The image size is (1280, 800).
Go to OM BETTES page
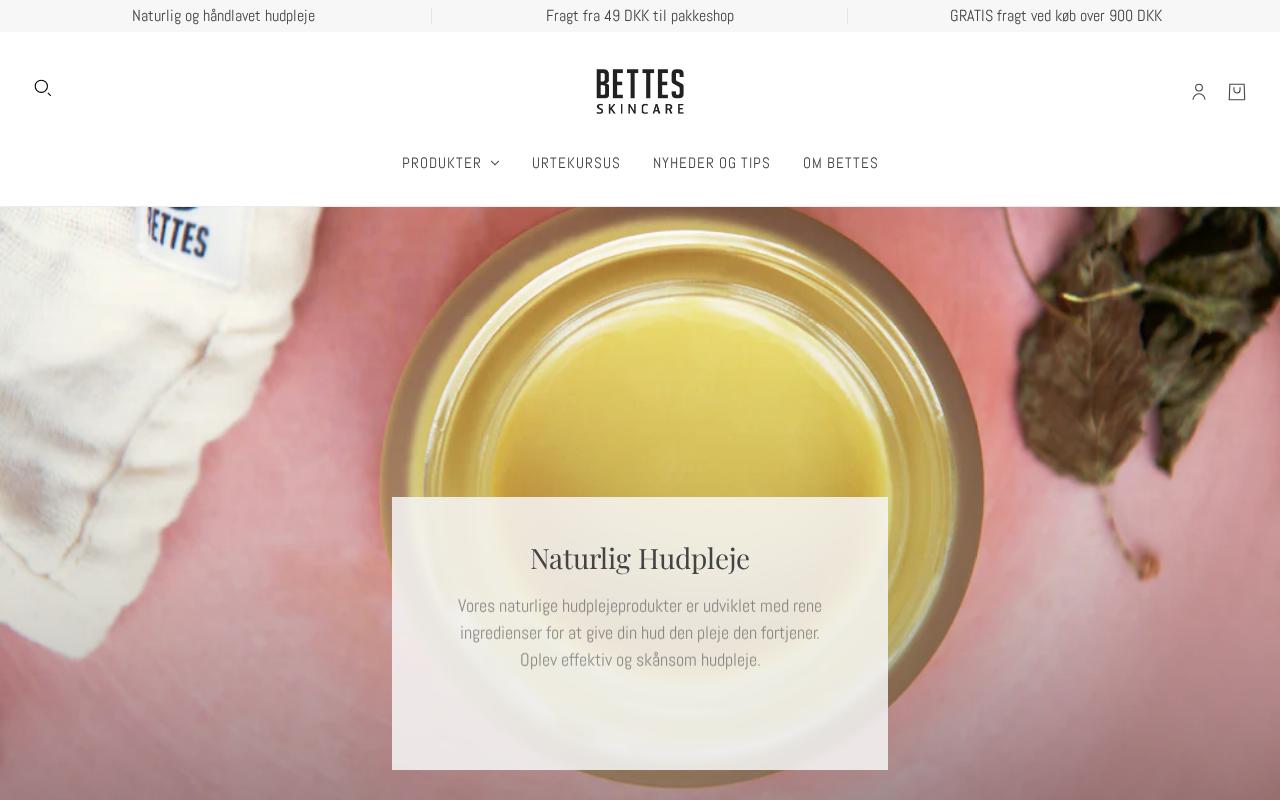pos(841,163)
